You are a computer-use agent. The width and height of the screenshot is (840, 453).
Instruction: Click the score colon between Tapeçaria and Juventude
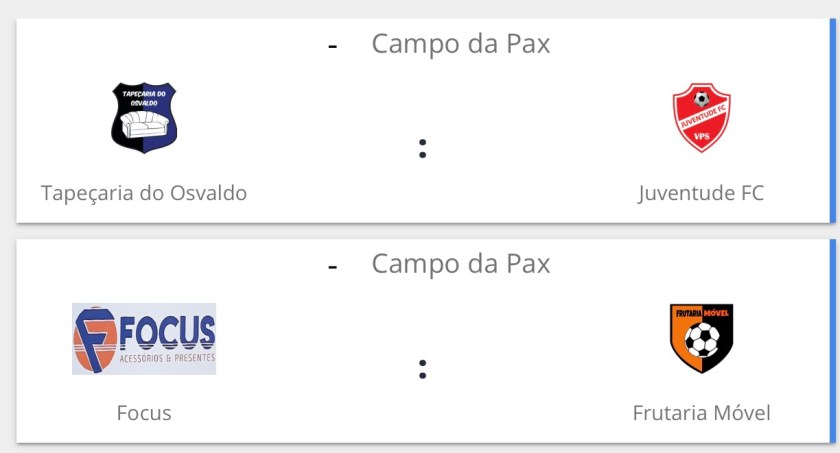click(423, 148)
